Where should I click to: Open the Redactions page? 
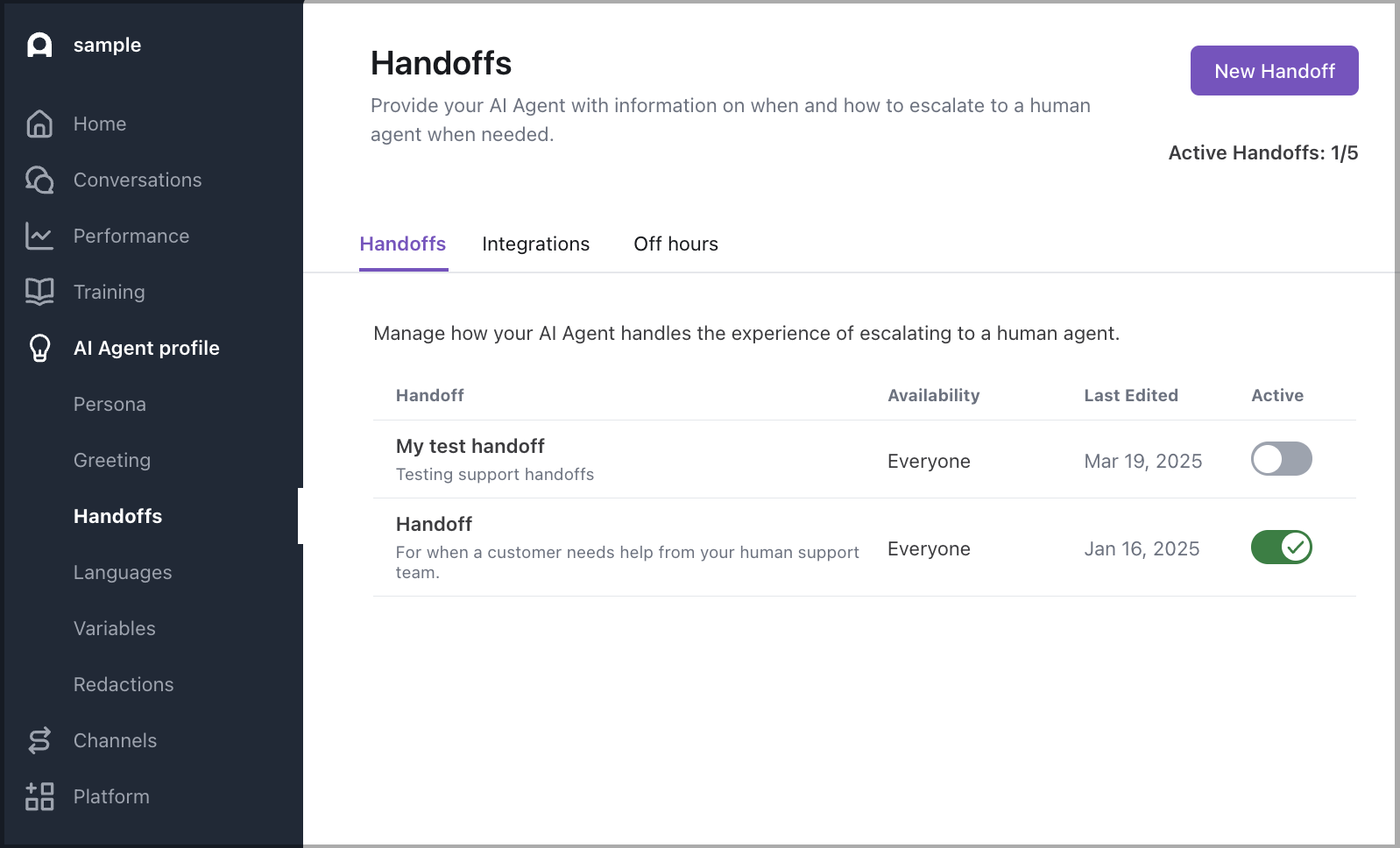[x=124, y=684]
